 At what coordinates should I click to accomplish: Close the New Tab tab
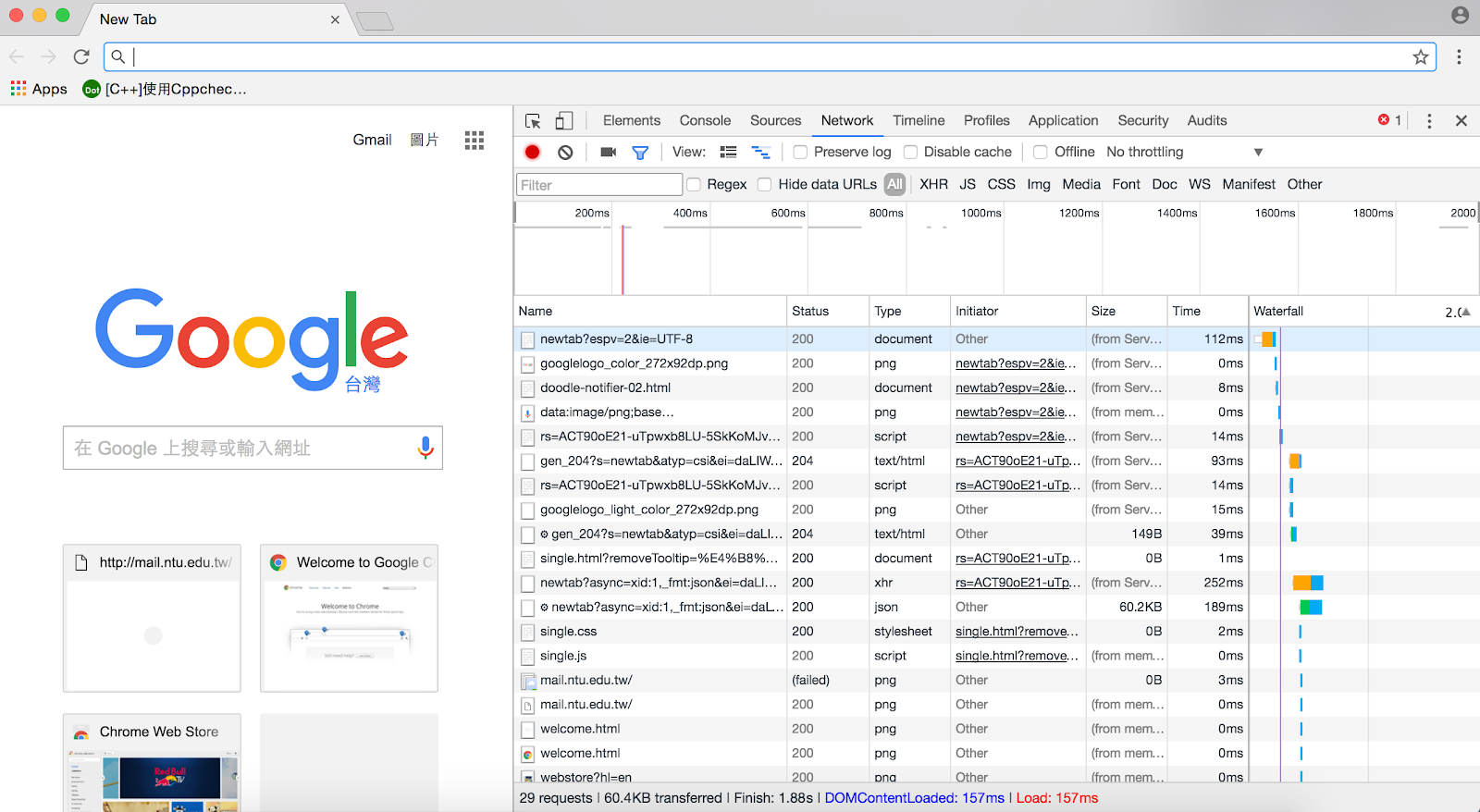[335, 19]
